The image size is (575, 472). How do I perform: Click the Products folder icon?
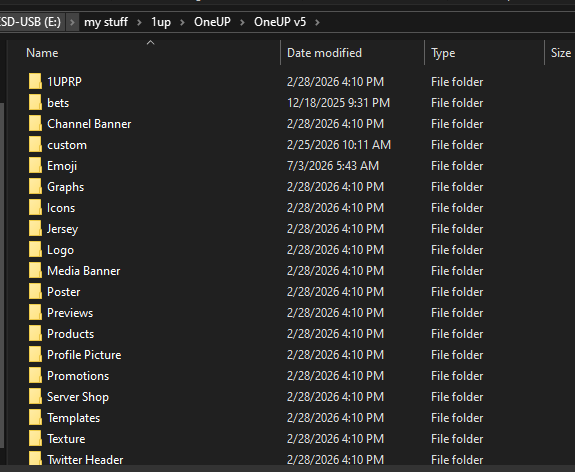(x=35, y=333)
